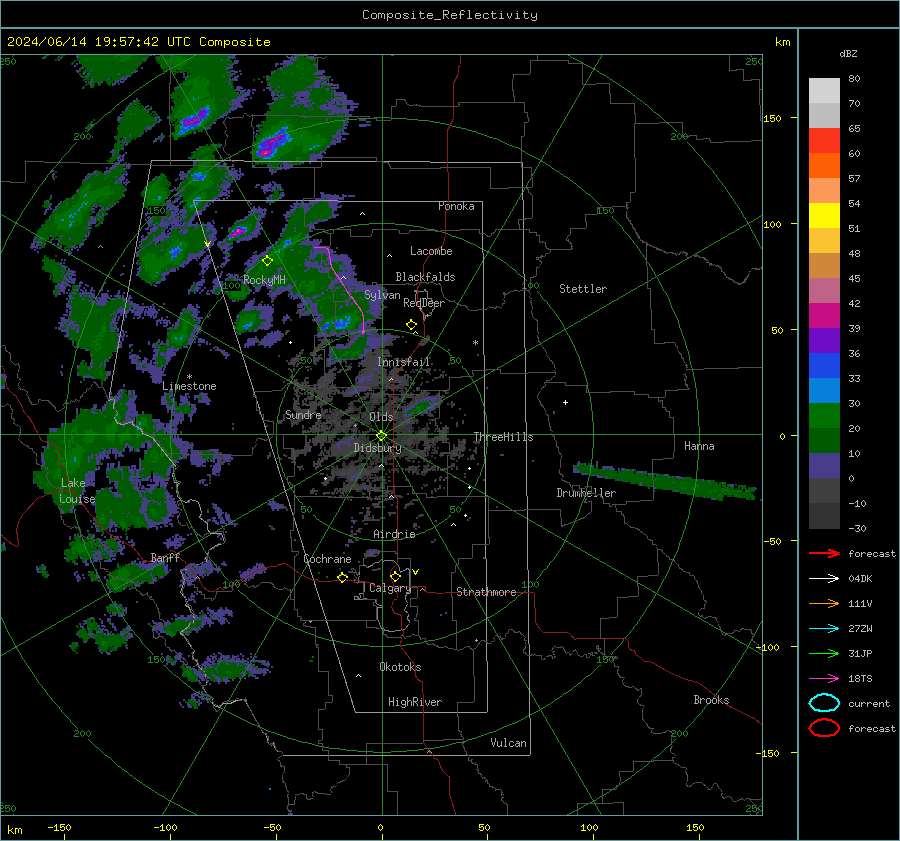Select the 20 dBZ green color swatch
The image size is (900, 841).
click(x=824, y=416)
